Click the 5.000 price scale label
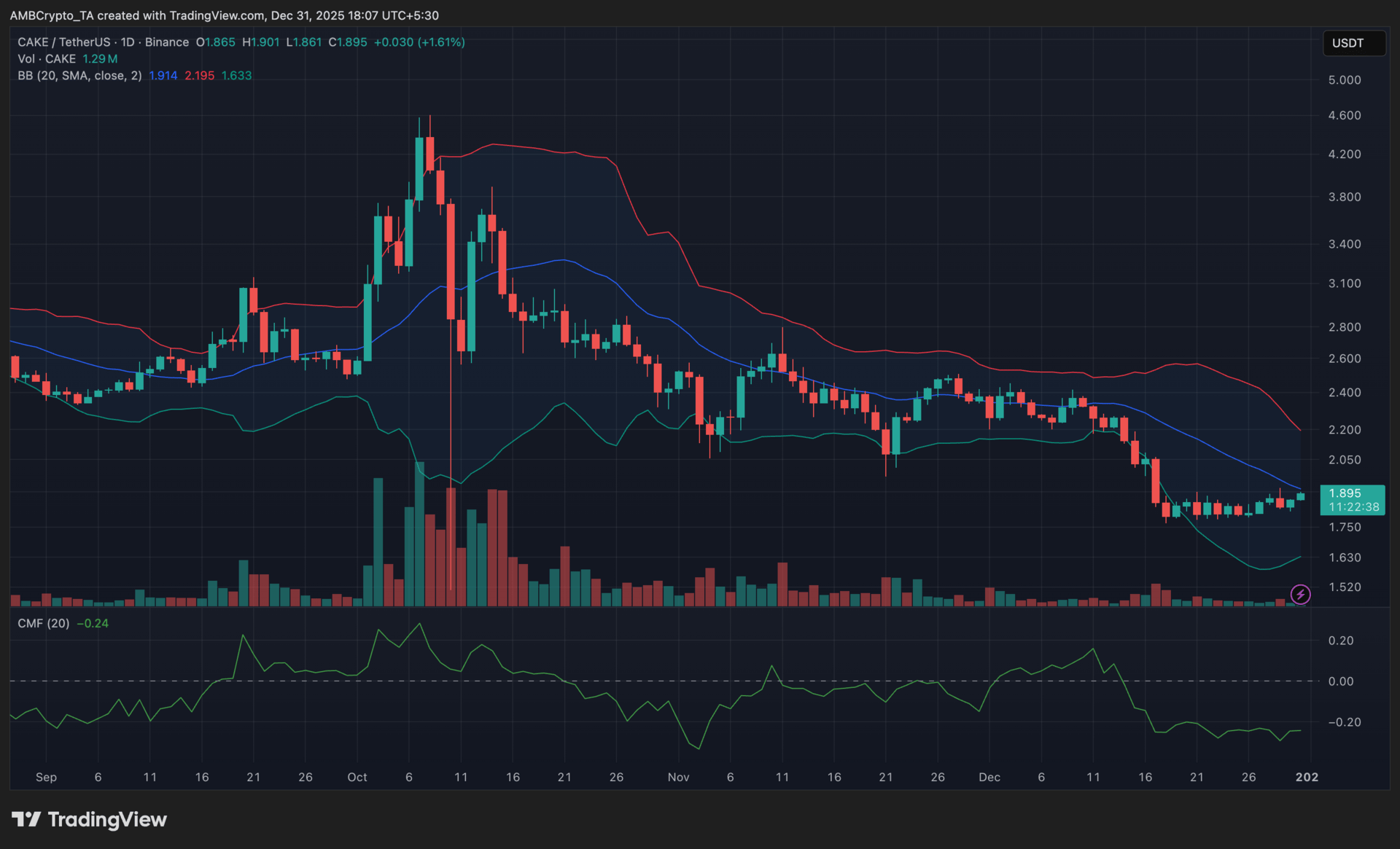 tap(1344, 80)
